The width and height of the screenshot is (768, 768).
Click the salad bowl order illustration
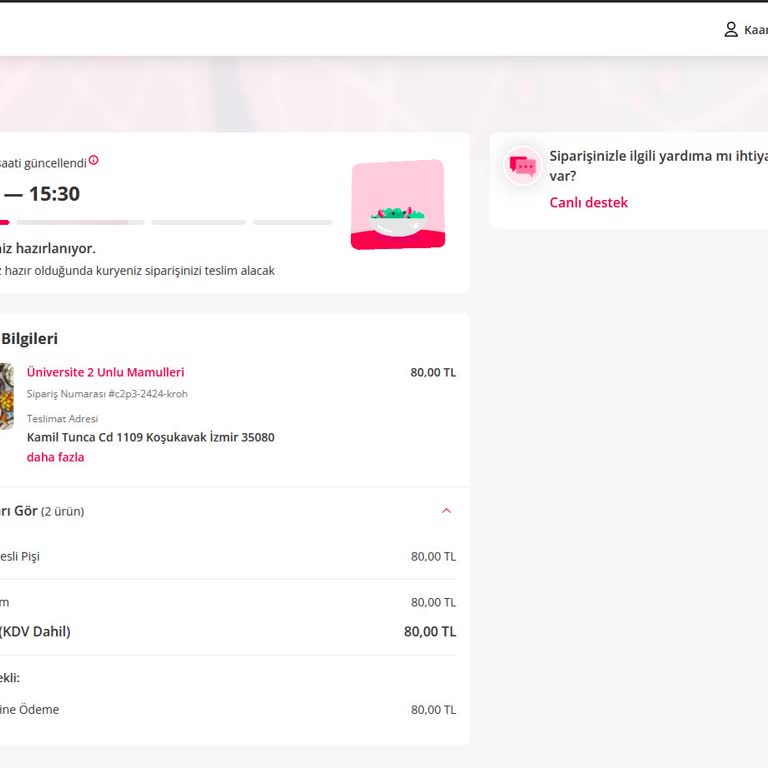coord(398,205)
